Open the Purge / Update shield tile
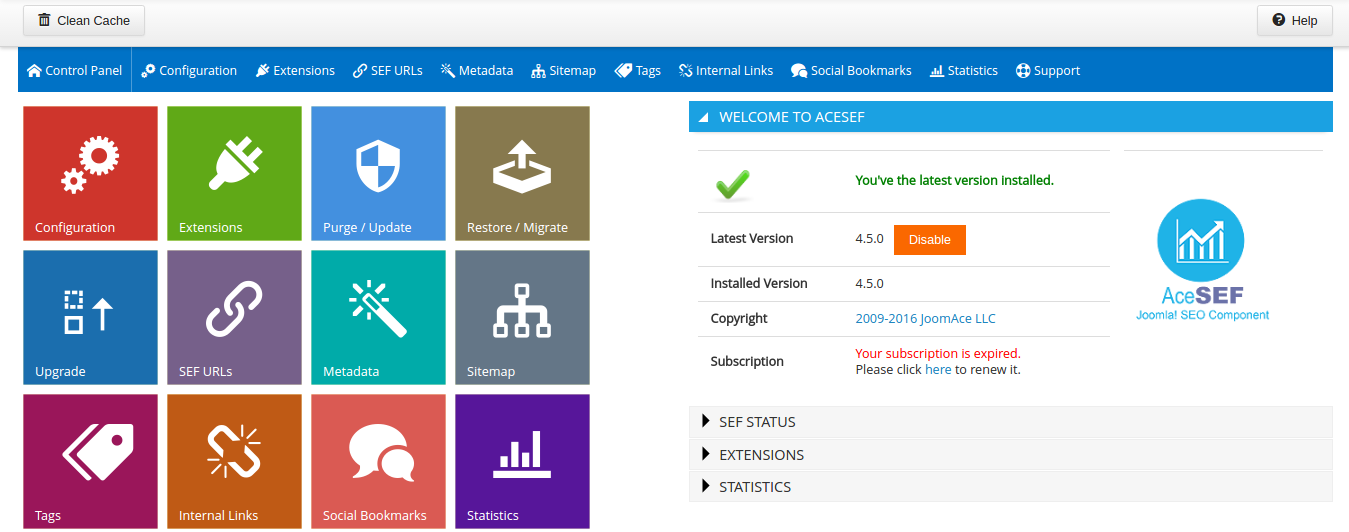This screenshot has width=1349, height=532. [x=378, y=174]
